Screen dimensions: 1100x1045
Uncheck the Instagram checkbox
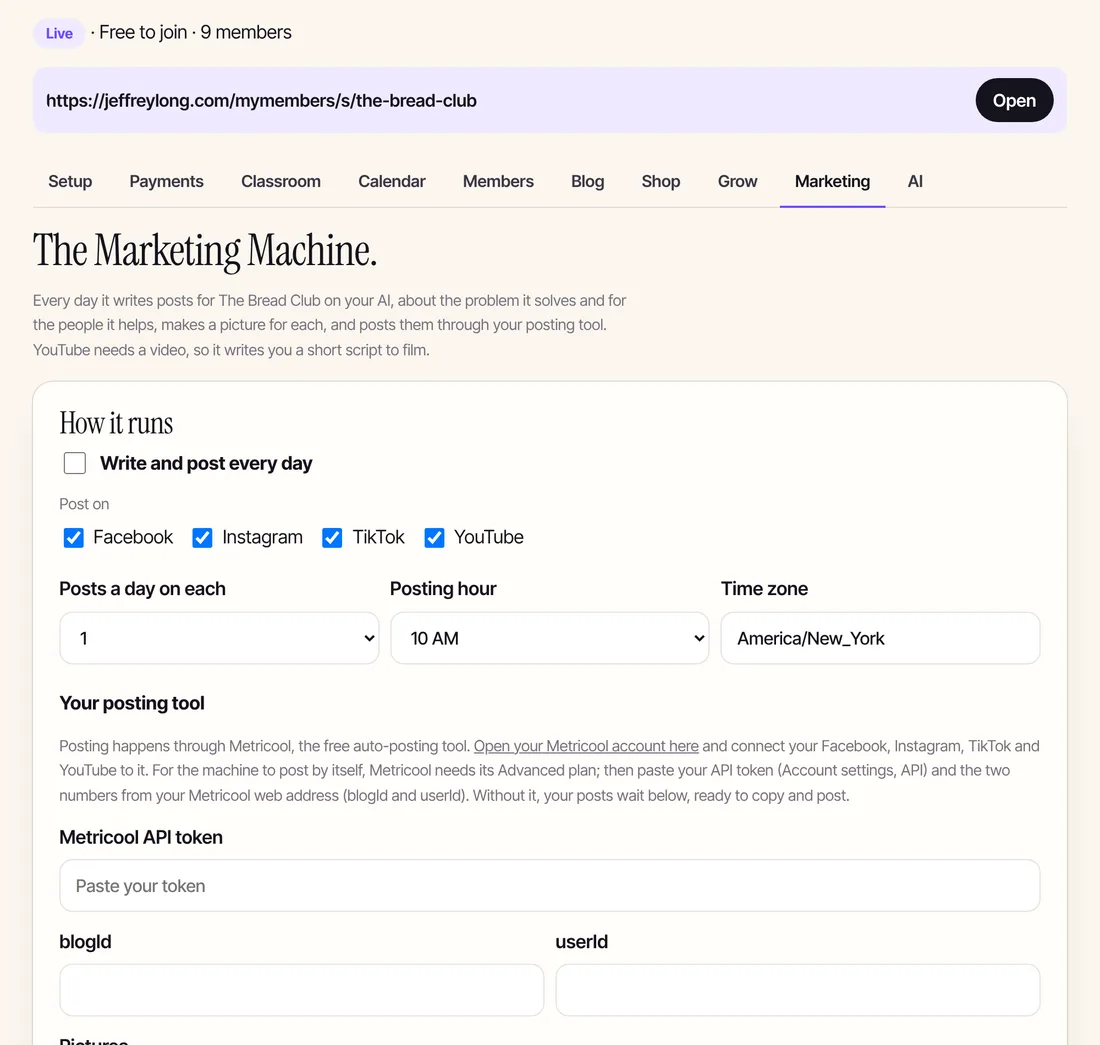pyautogui.click(x=202, y=538)
